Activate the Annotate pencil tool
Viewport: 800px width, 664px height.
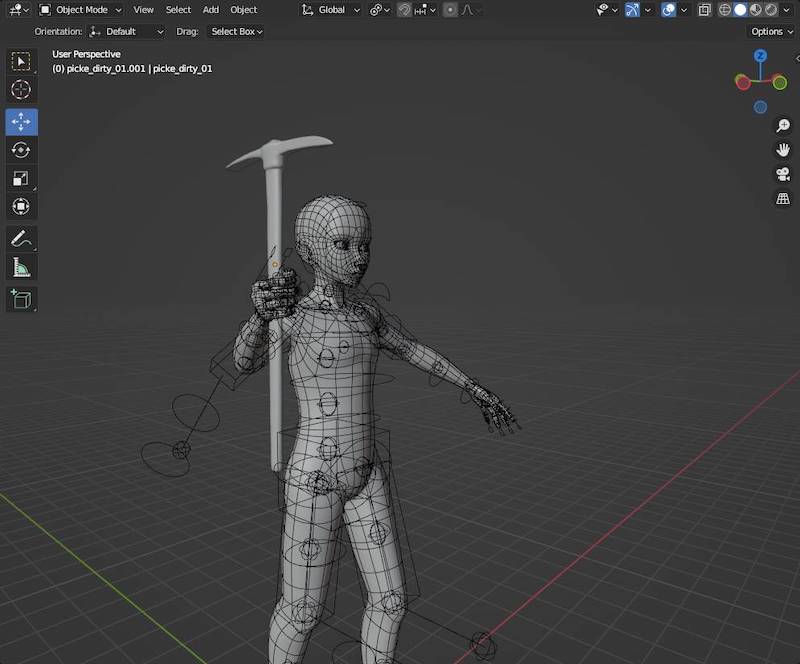pos(21,239)
